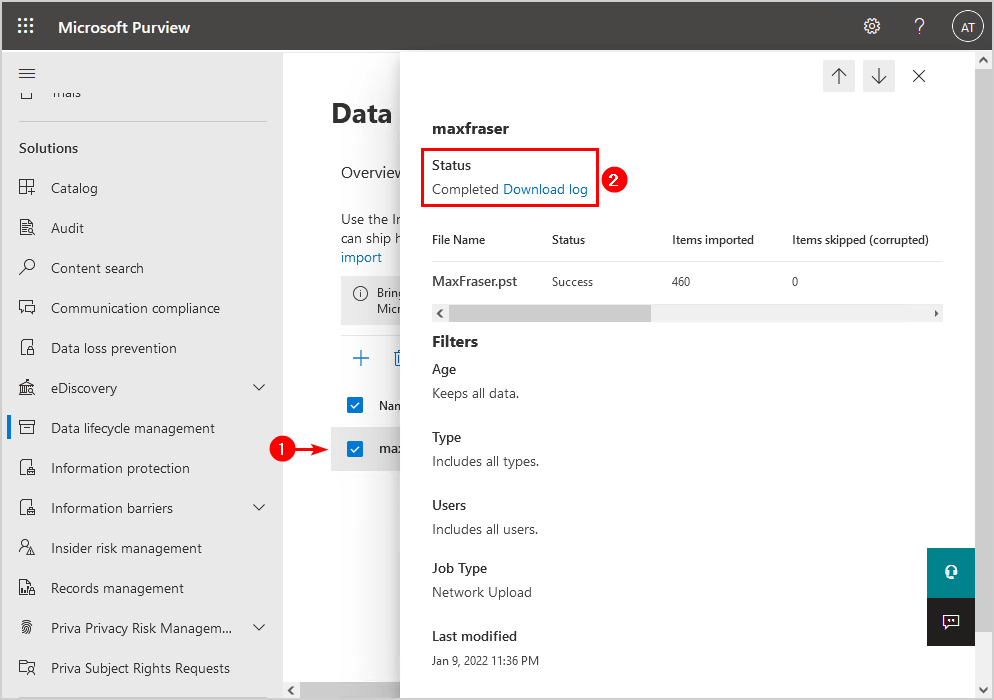Uncheck the maxfraser import job checkbox
The image size is (994, 700).
click(355, 448)
